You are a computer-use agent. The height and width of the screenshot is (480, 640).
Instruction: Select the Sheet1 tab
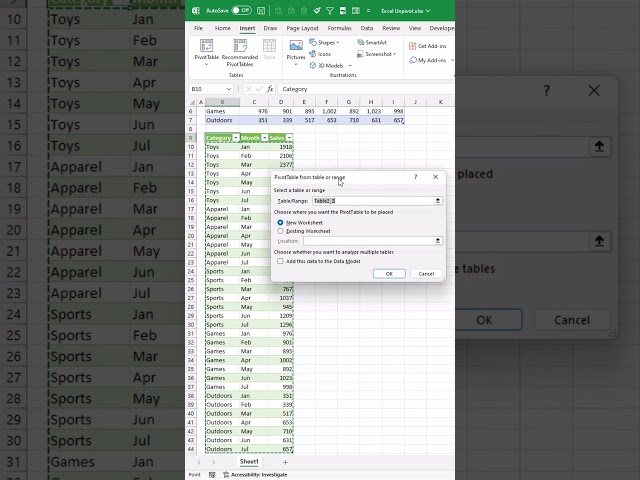pos(249,462)
